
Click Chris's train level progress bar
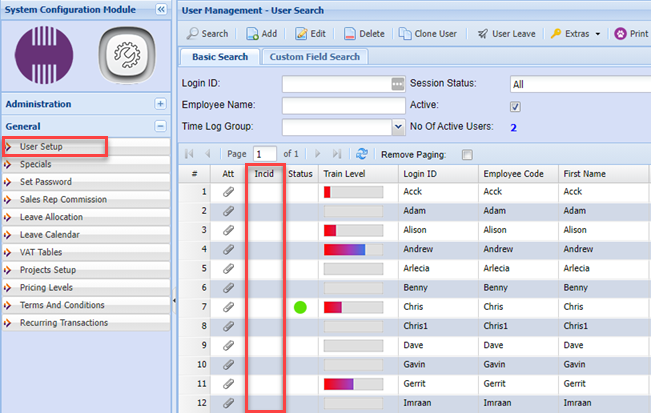pyautogui.click(x=352, y=307)
